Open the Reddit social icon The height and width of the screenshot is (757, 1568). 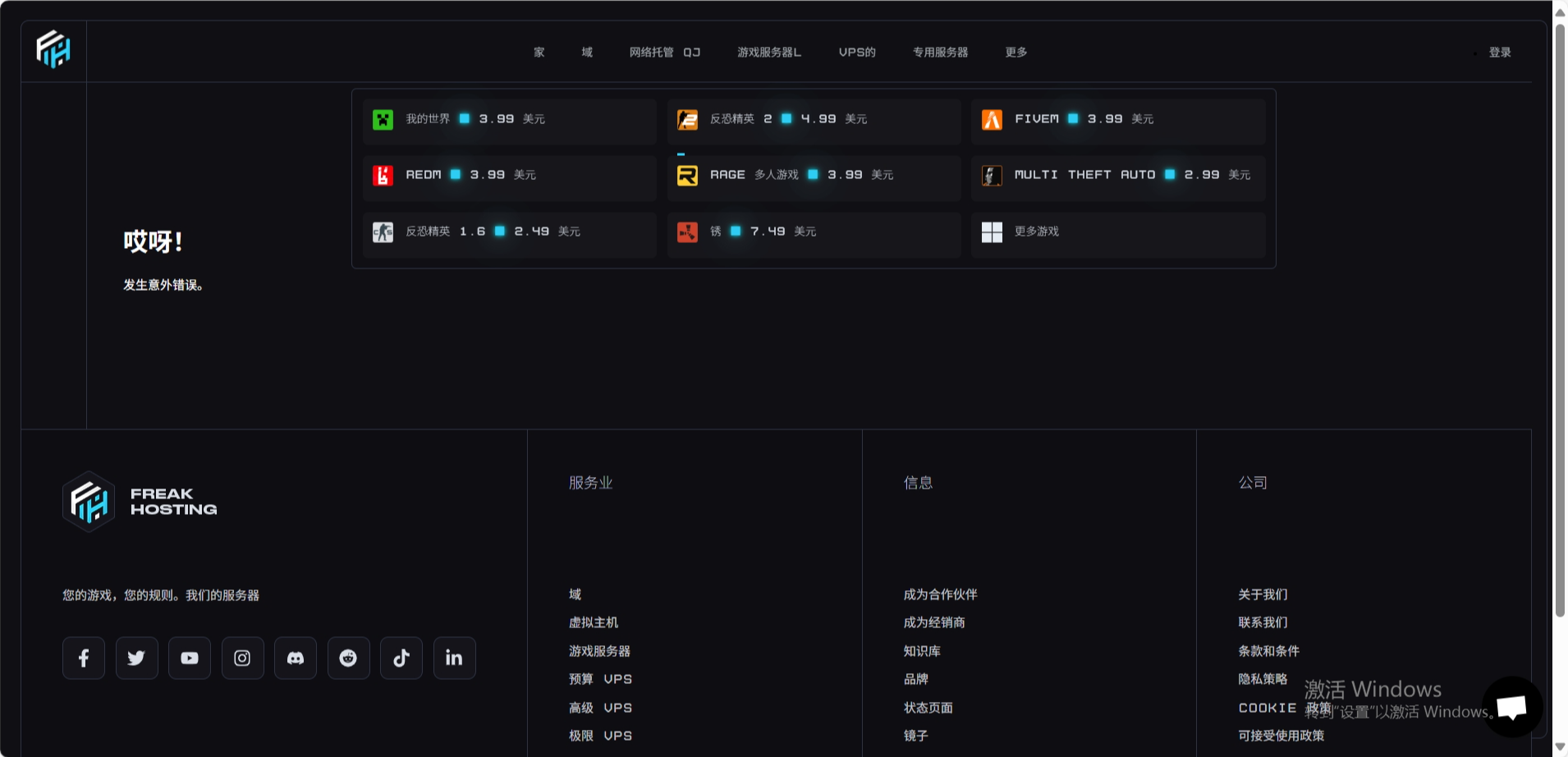tap(348, 658)
